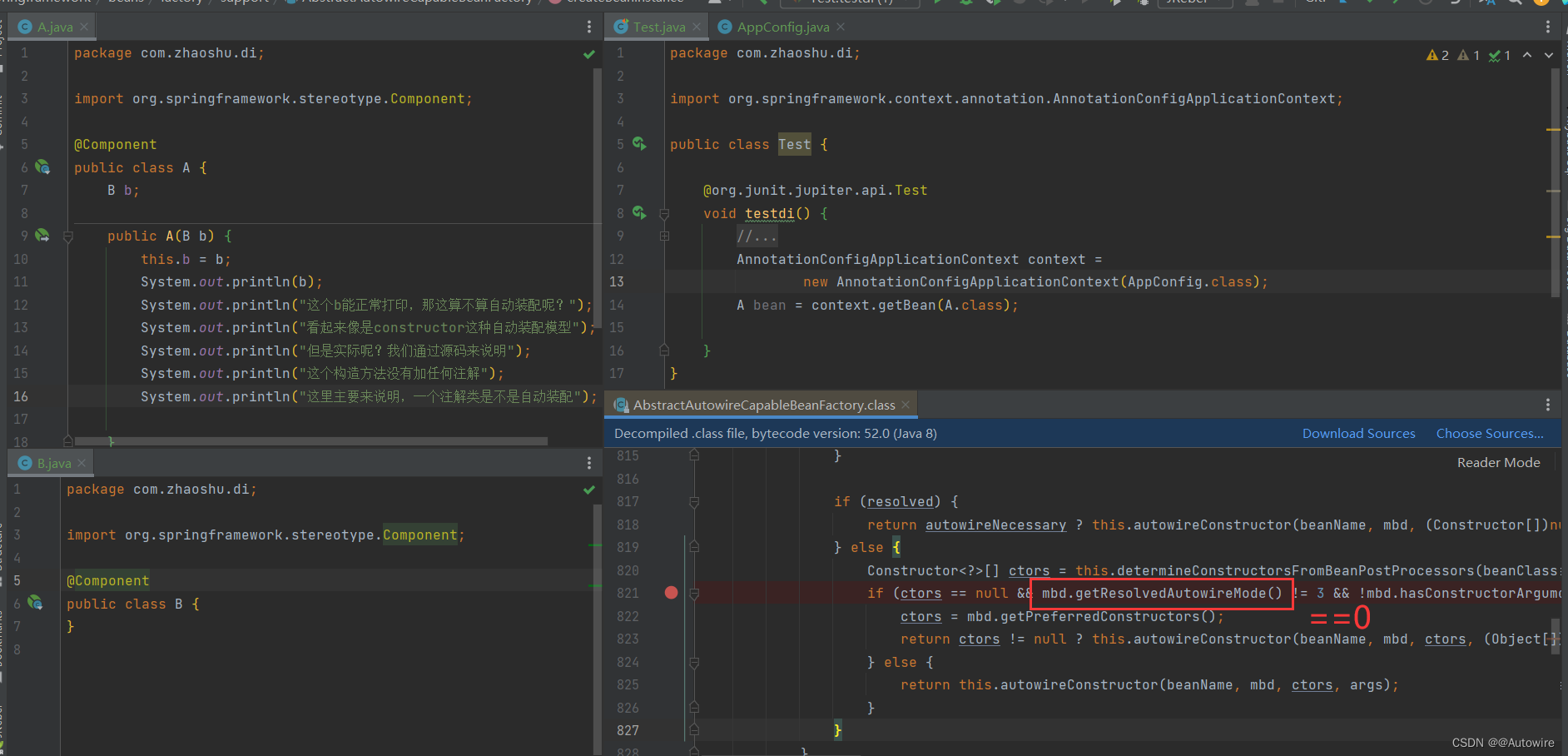Screen dimensions: 1568x756
Task: Run the Test class from its gutter icon
Action: [639, 144]
